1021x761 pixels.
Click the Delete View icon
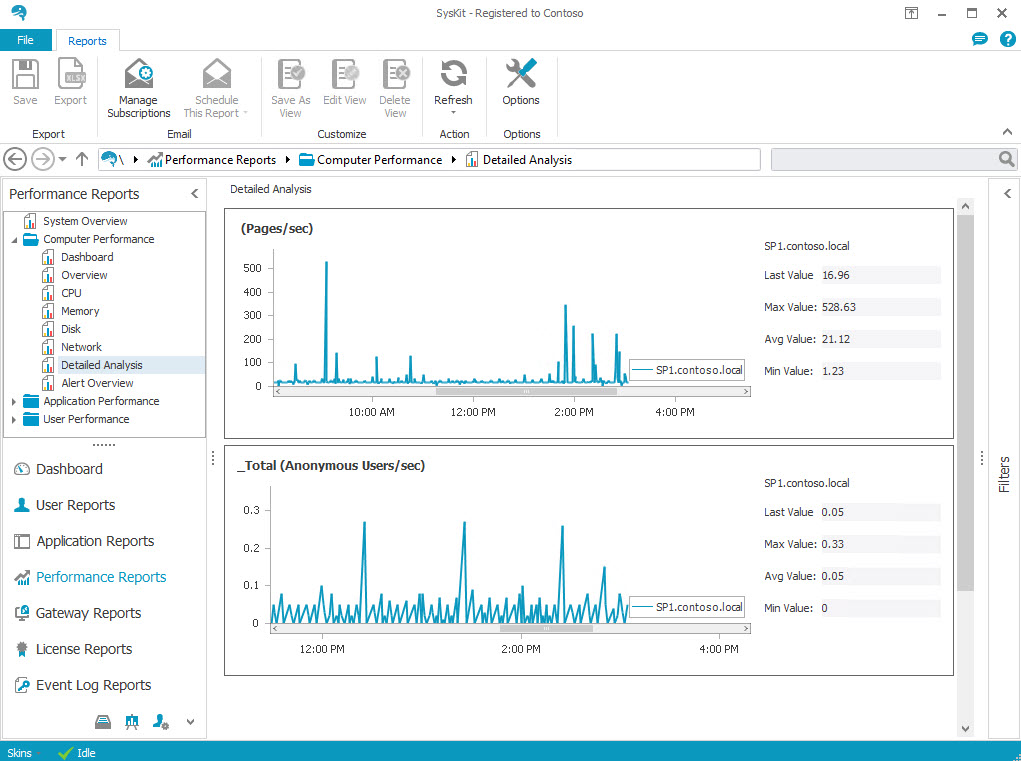point(395,74)
